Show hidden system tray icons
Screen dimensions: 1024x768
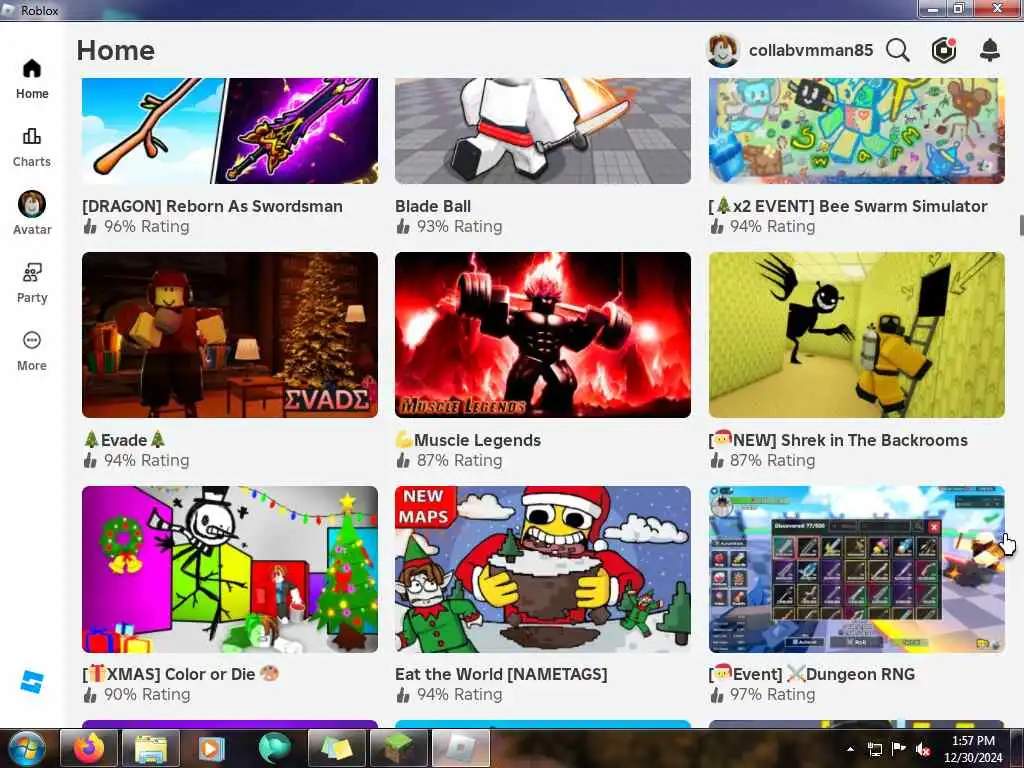click(x=850, y=749)
